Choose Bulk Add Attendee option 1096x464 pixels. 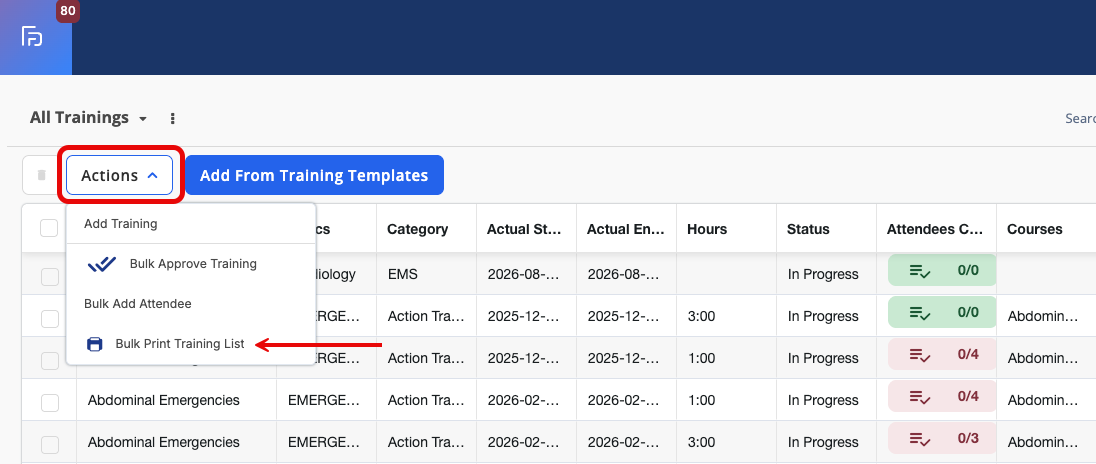click(191, 304)
